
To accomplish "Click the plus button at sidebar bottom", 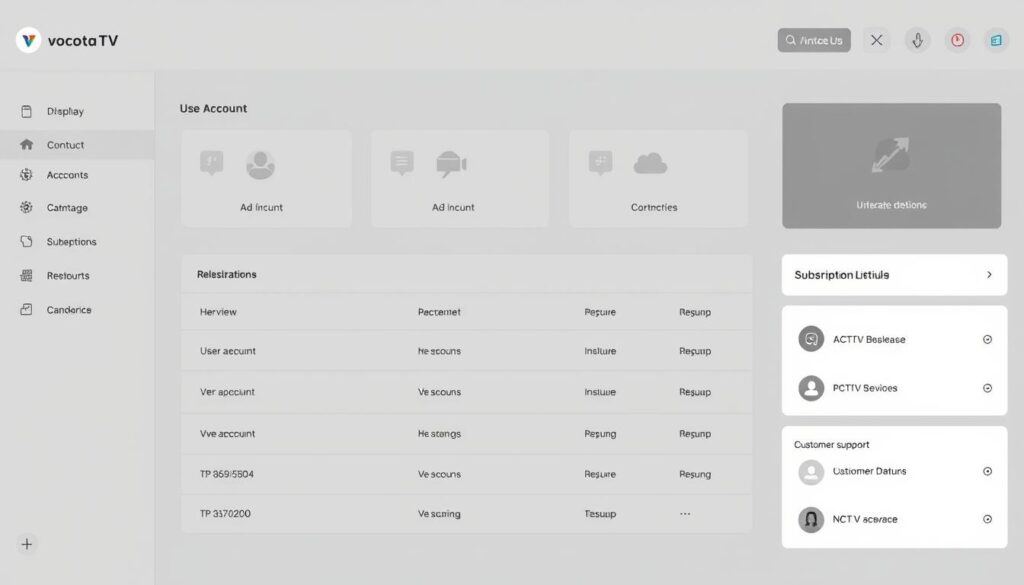I will (27, 544).
